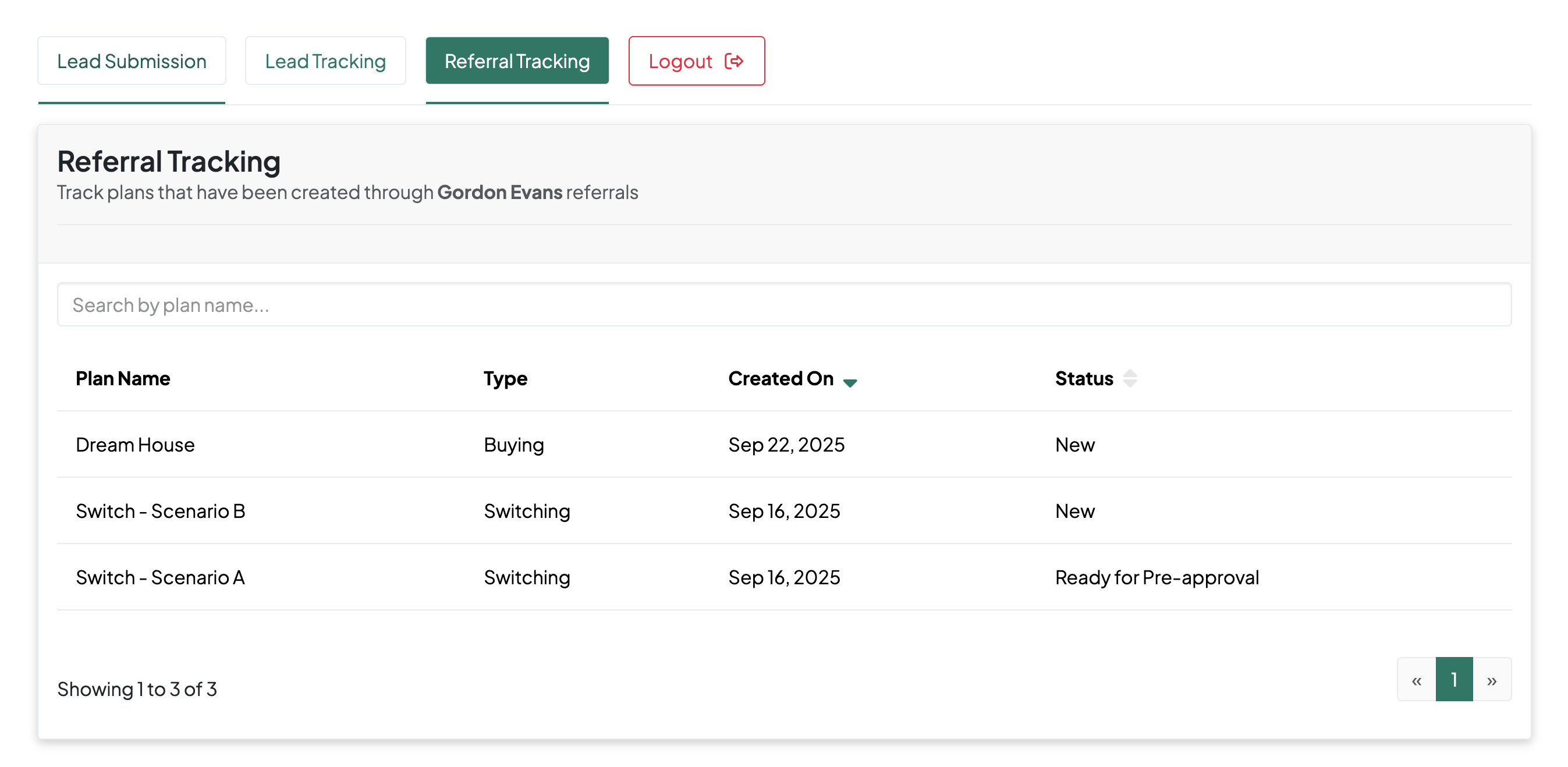Click the Sep 22, 2025 date cell
The image size is (1568, 767).
786,445
